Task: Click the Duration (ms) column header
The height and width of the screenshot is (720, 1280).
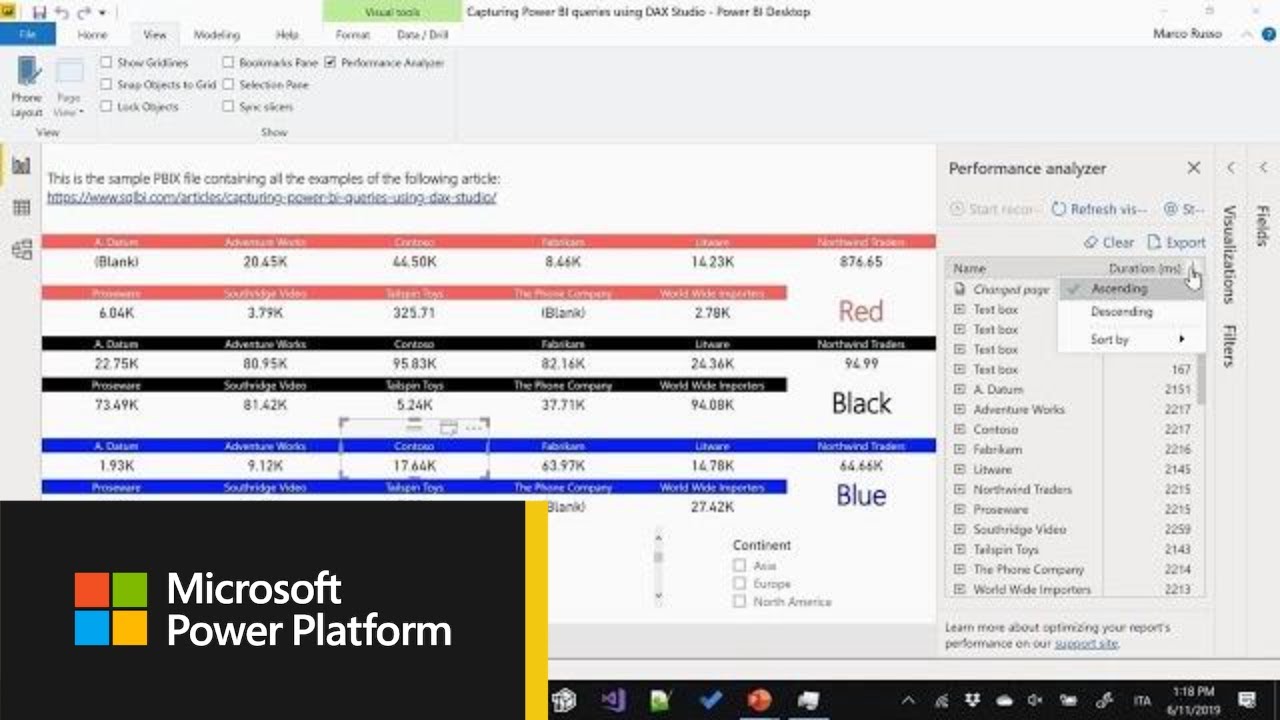Action: 1145,268
